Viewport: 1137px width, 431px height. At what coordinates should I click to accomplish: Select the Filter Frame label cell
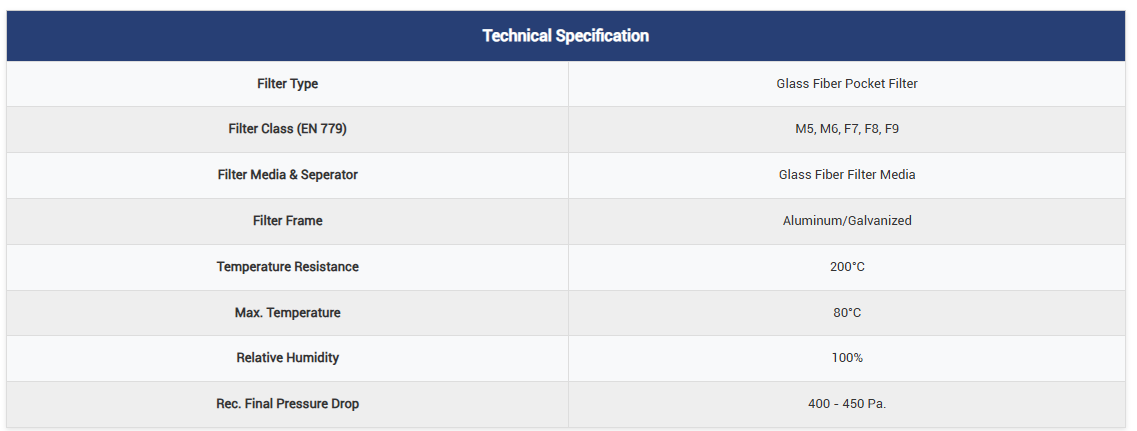coord(287,221)
